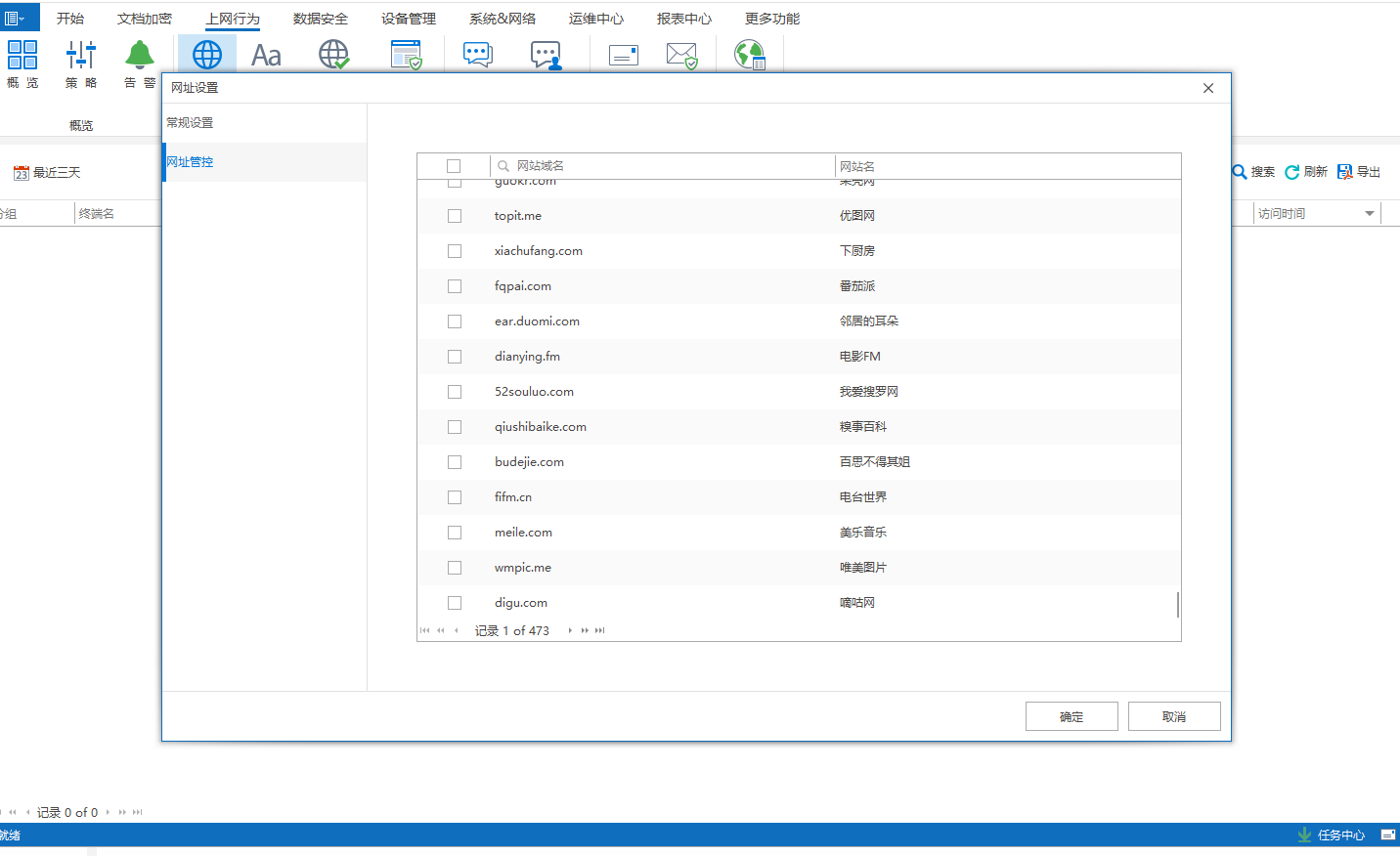The height and width of the screenshot is (856, 1400).
Task: Click the 刷新 refresh icon
Action: [x=1292, y=172]
